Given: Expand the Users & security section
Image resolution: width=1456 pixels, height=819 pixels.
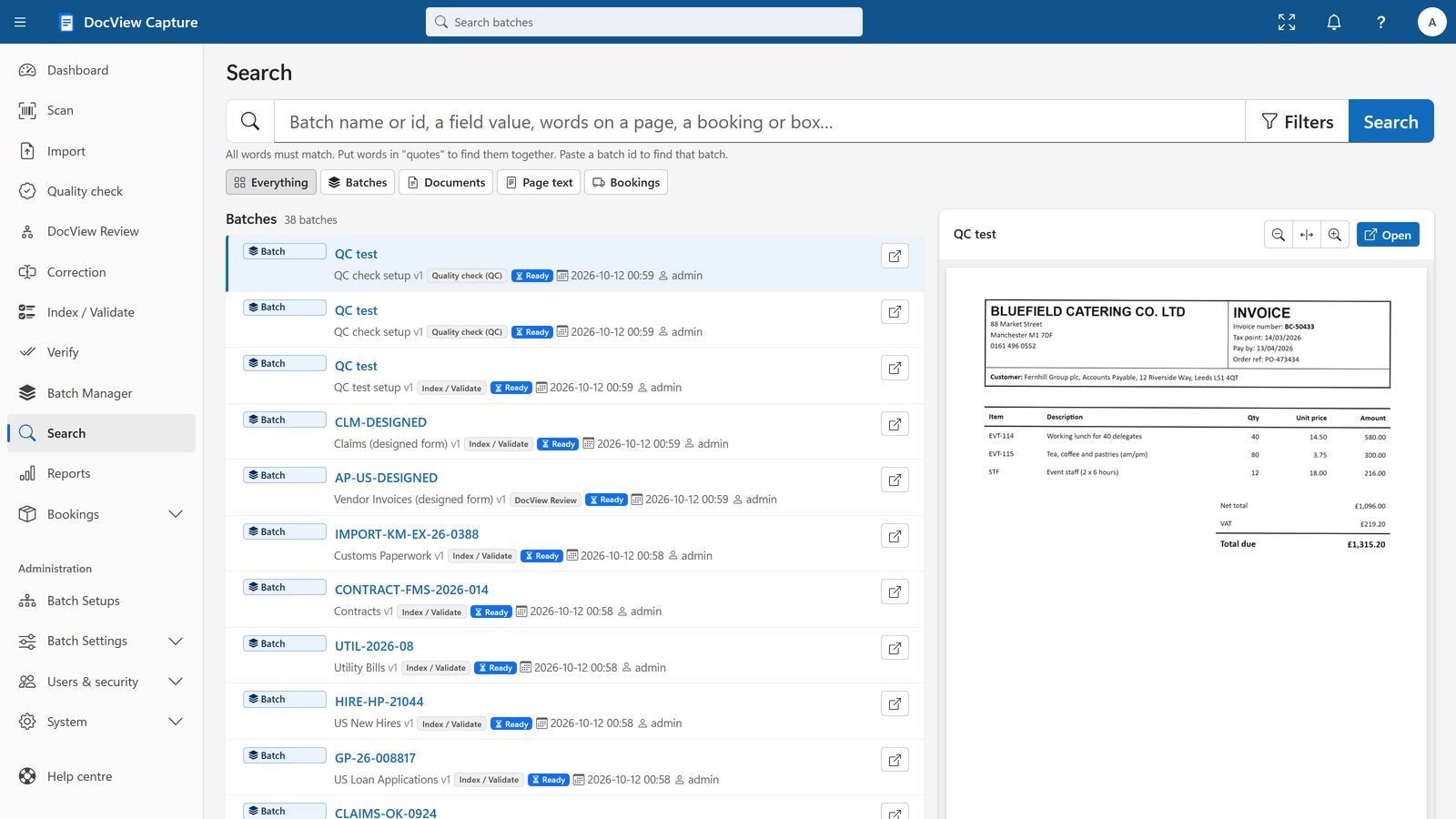Looking at the screenshot, I should click(x=176, y=682).
